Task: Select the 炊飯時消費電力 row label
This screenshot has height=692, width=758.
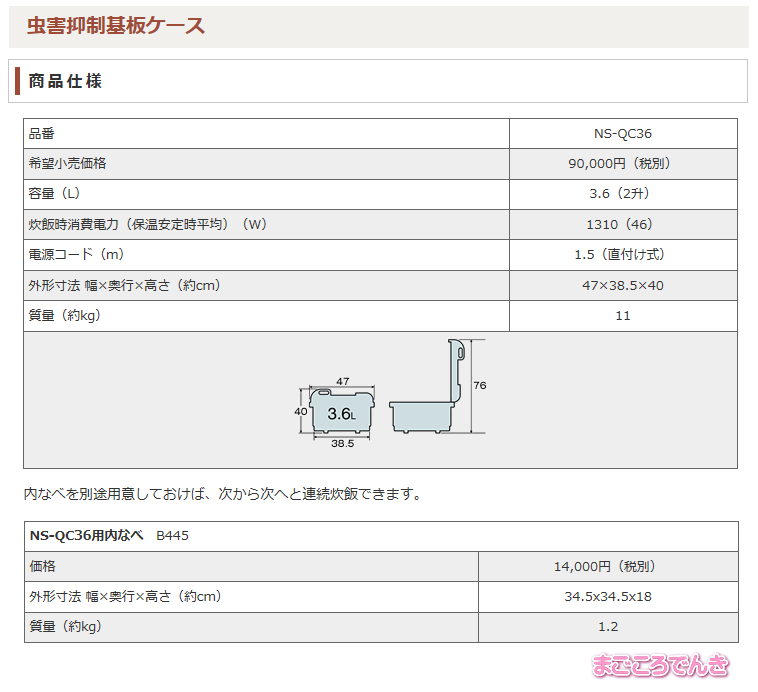Action: click(150, 224)
